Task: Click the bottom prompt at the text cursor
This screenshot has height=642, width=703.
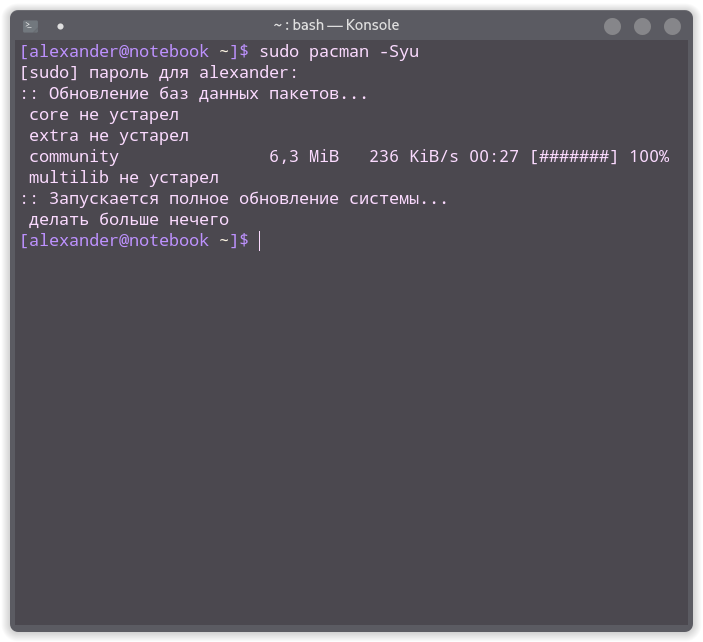Action: click(260, 241)
